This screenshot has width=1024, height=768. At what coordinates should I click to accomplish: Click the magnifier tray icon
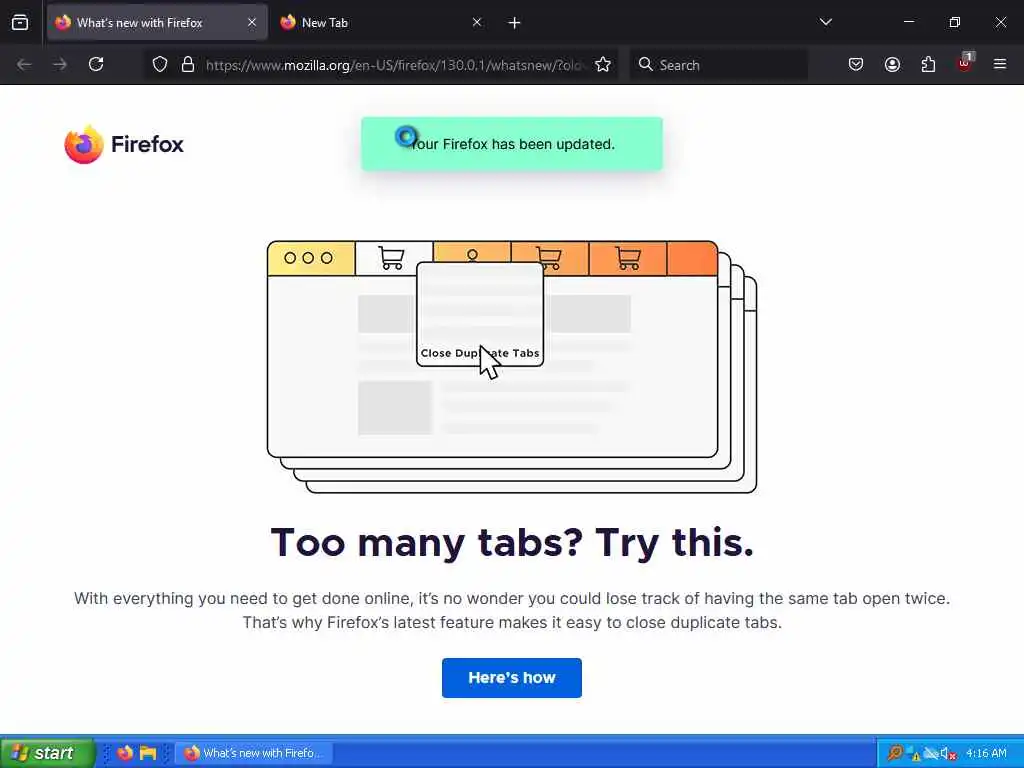click(x=895, y=753)
